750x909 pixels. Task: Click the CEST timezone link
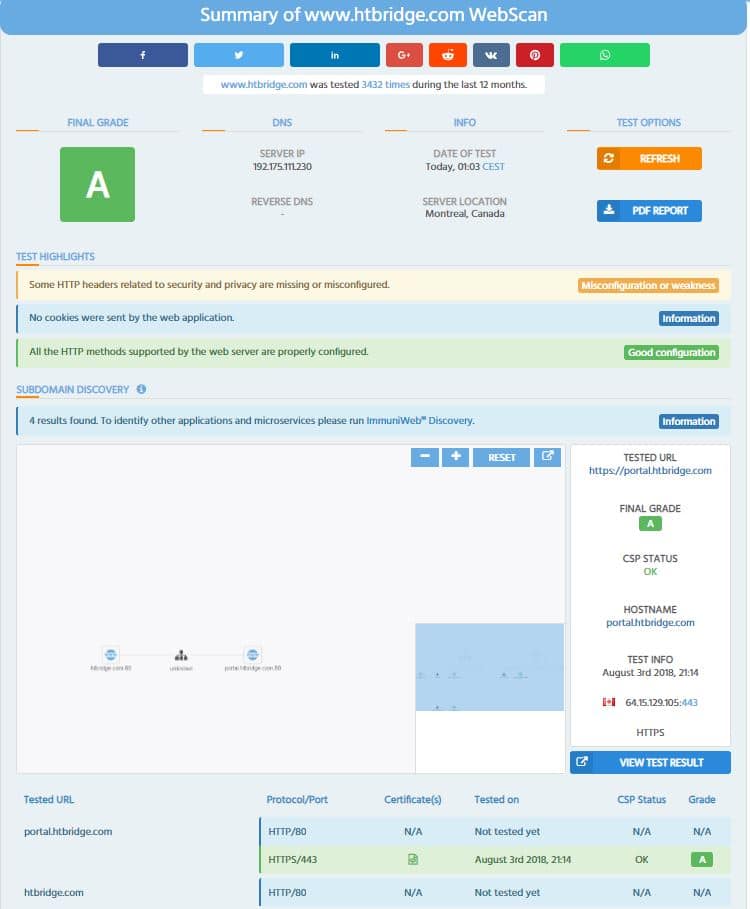(493, 167)
